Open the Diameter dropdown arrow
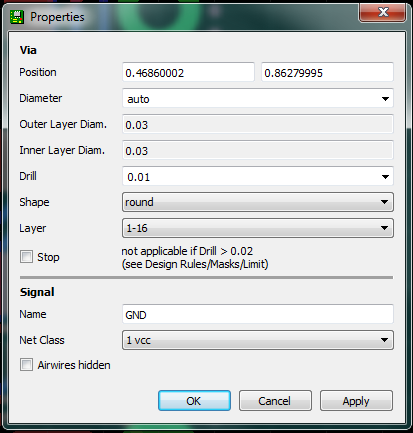The image size is (413, 433). 385,99
